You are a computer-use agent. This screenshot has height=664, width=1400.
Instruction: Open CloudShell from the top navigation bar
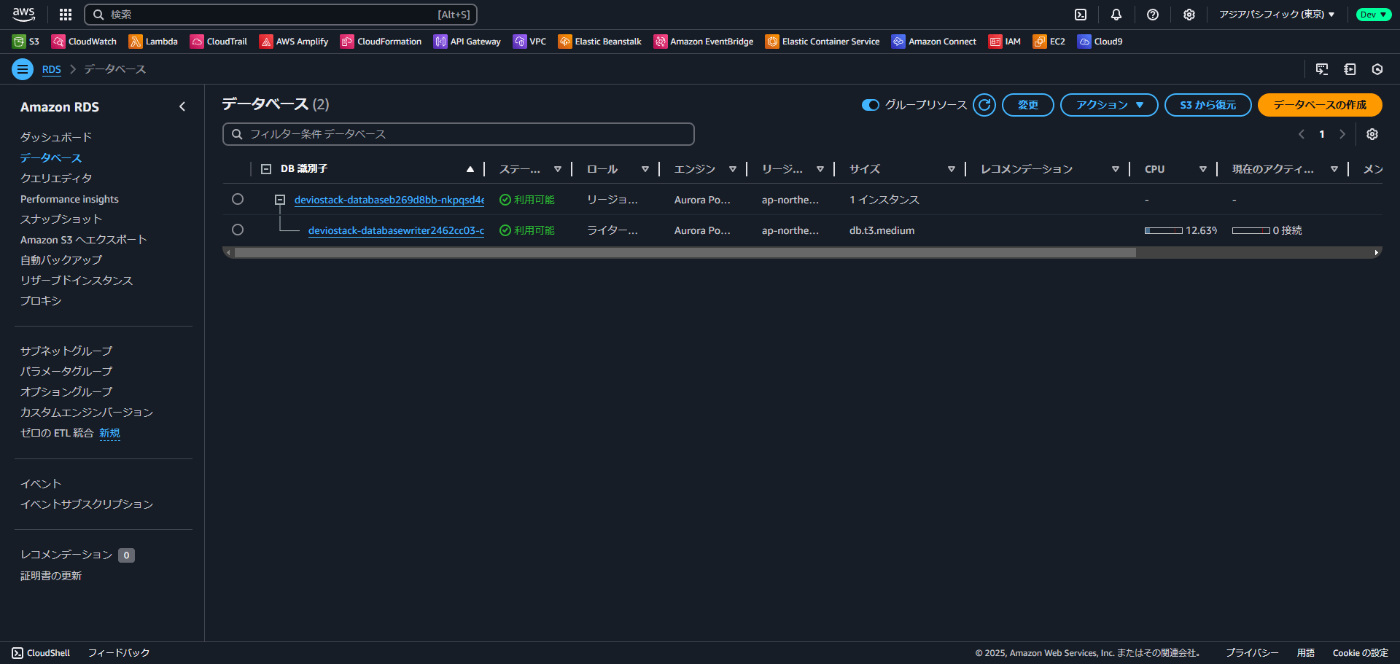point(1081,14)
